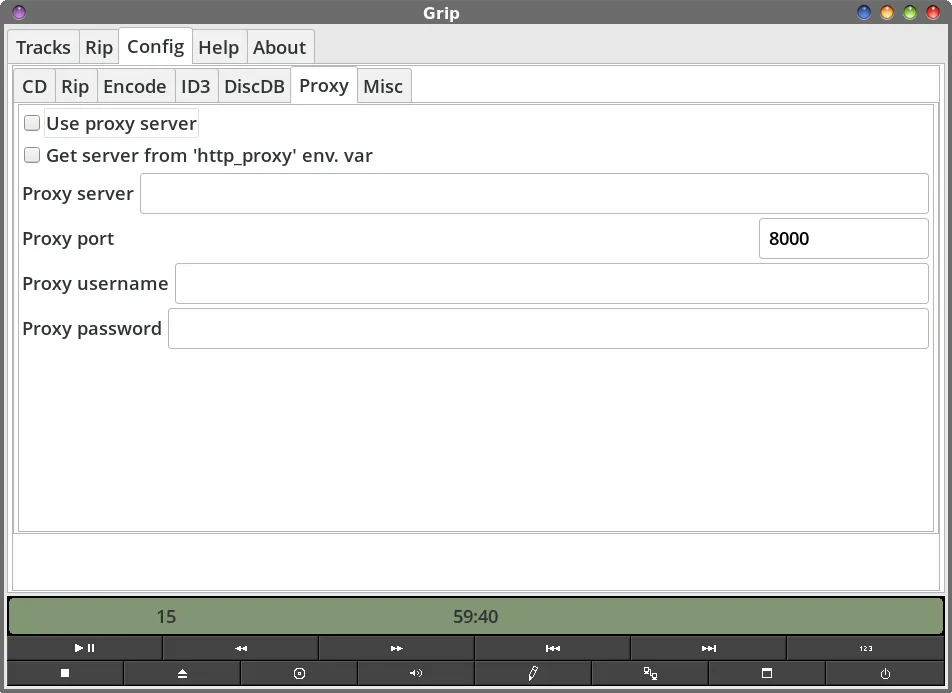Stop playback with the stop button
This screenshot has width=952, height=693.
[x=65, y=673]
